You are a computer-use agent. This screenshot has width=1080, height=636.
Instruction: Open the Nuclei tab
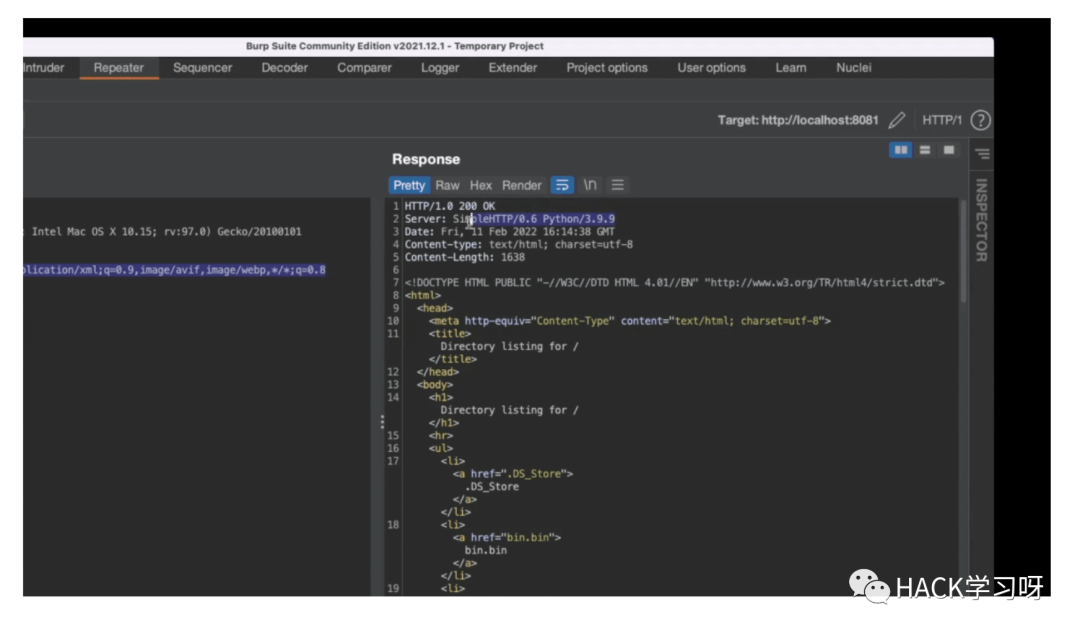[853, 68]
